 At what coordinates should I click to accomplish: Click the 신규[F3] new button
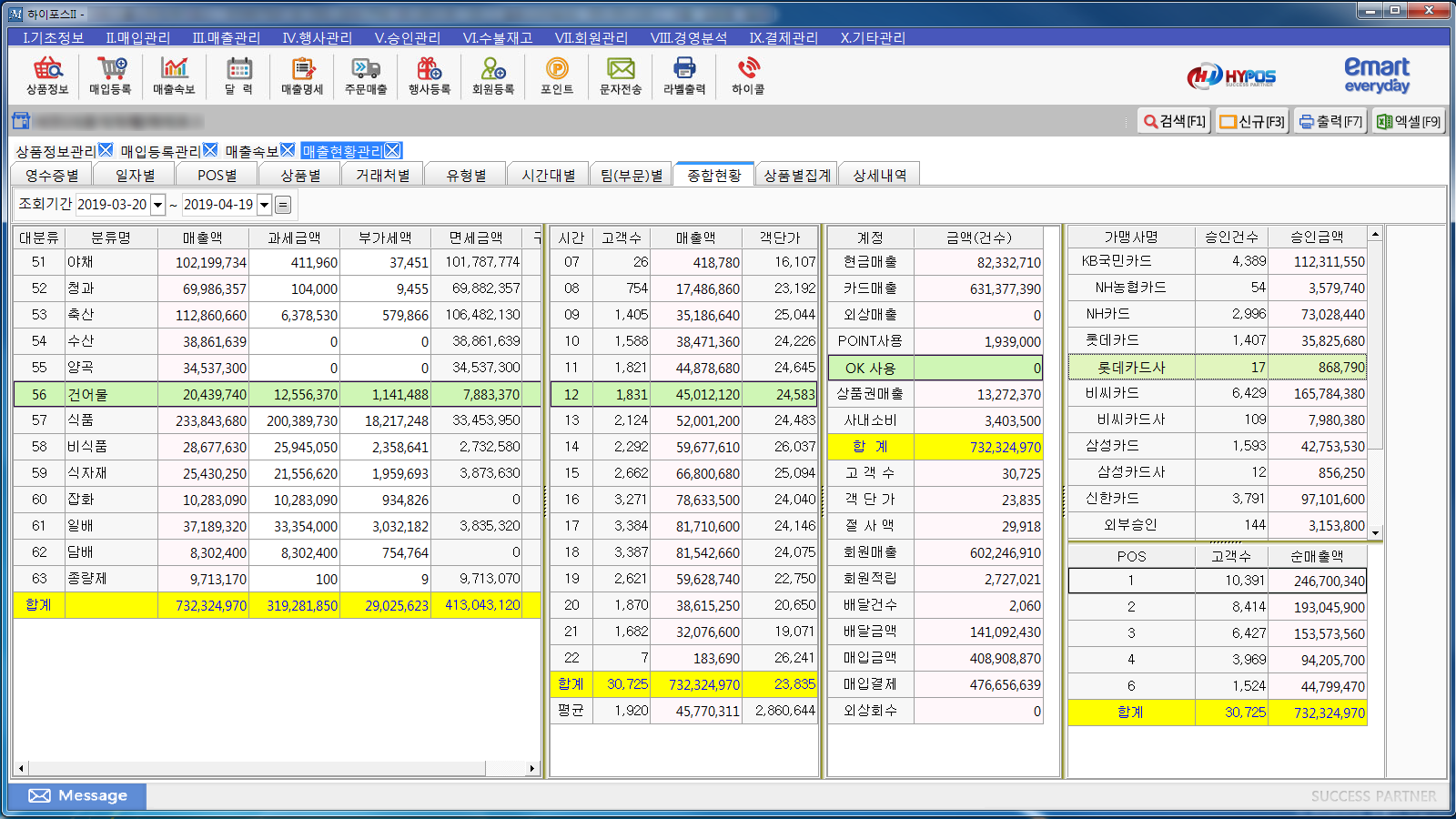(1252, 121)
